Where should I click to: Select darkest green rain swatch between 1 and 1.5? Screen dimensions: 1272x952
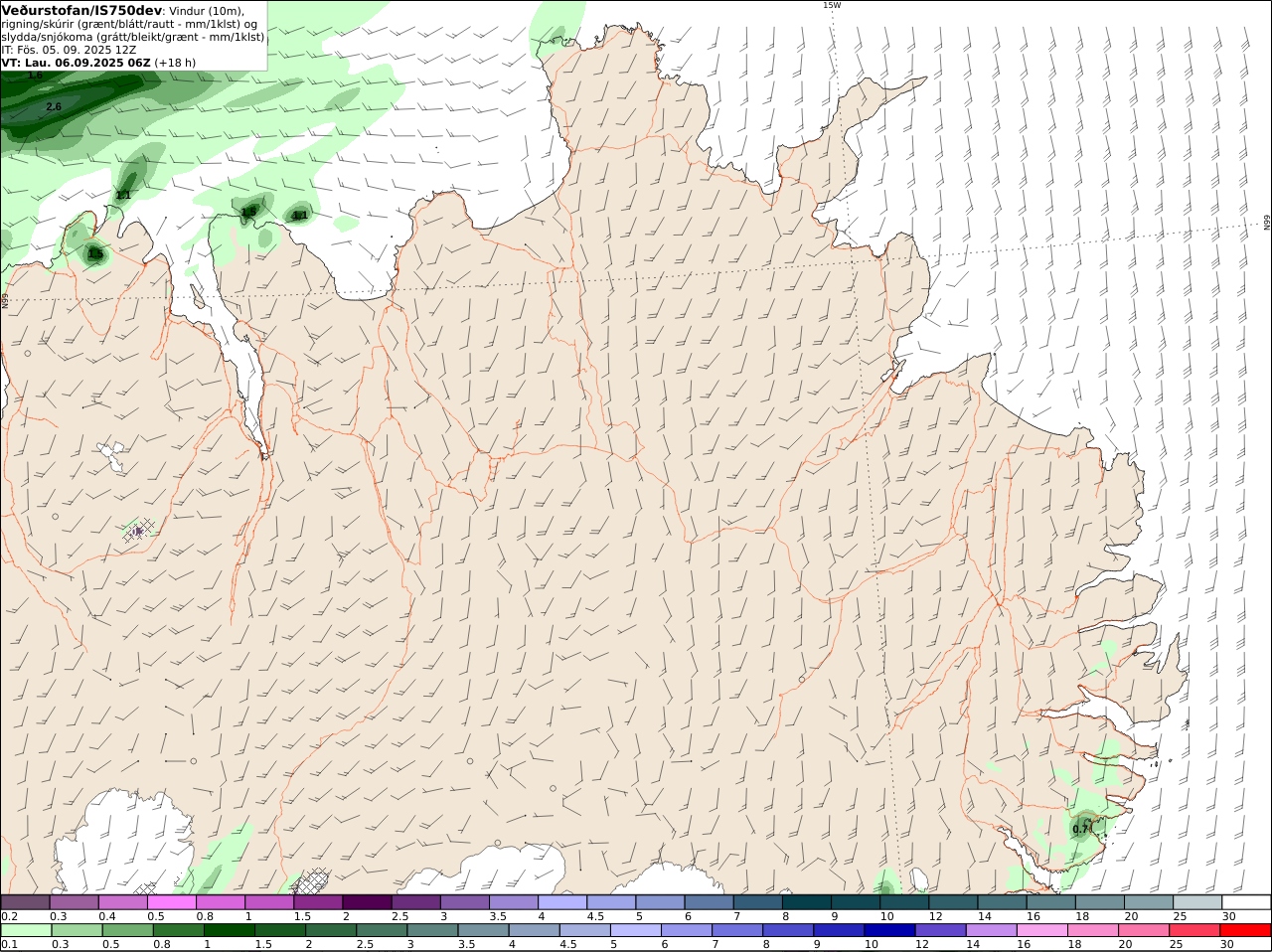pyautogui.click(x=229, y=930)
